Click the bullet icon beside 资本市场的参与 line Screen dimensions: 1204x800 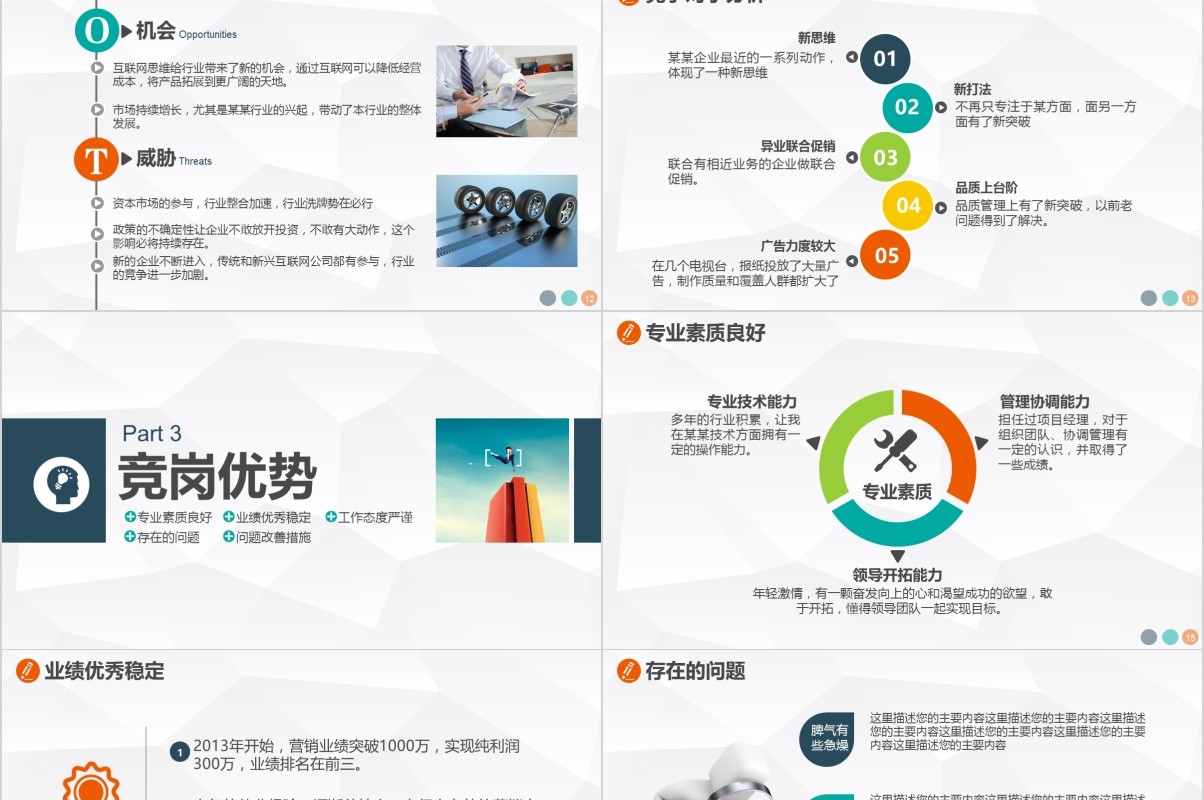pyautogui.click(x=97, y=202)
